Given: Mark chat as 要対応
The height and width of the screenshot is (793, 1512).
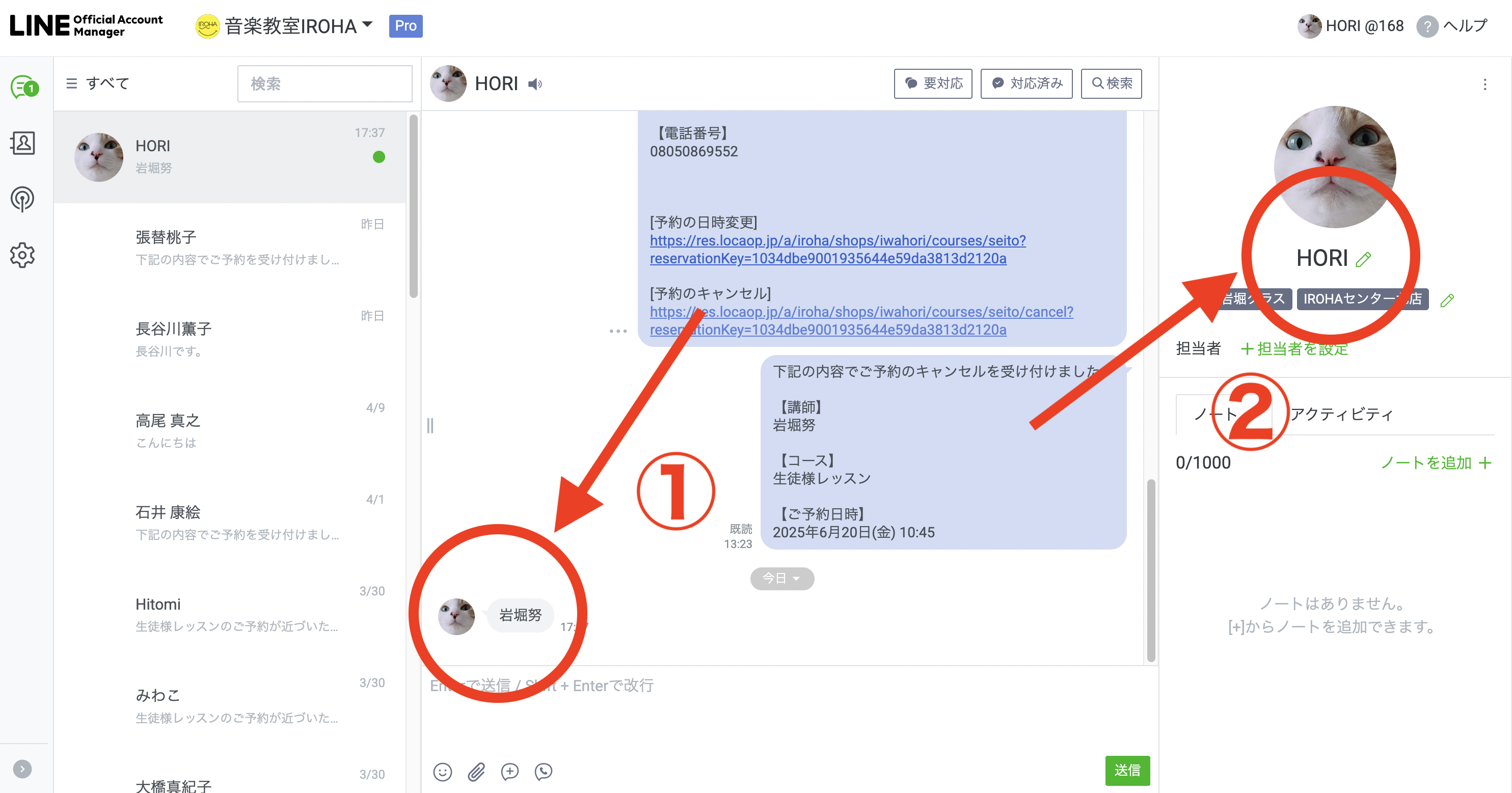Looking at the screenshot, I should (x=933, y=84).
